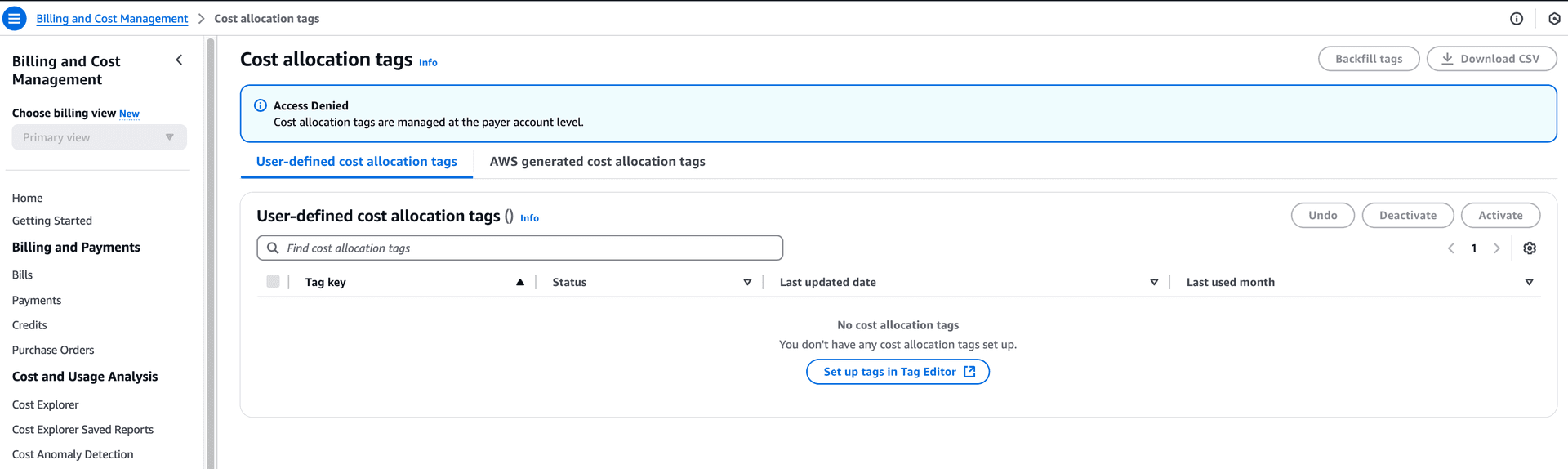Open the hamburger navigation menu icon
Viewport: 1568px width, 469px height.
14,18
